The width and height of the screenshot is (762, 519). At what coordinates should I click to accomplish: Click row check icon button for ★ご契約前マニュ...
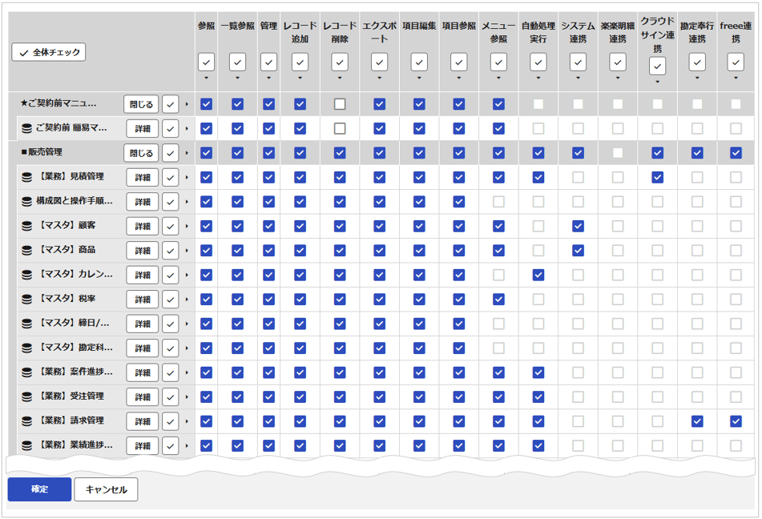[170, 104]
